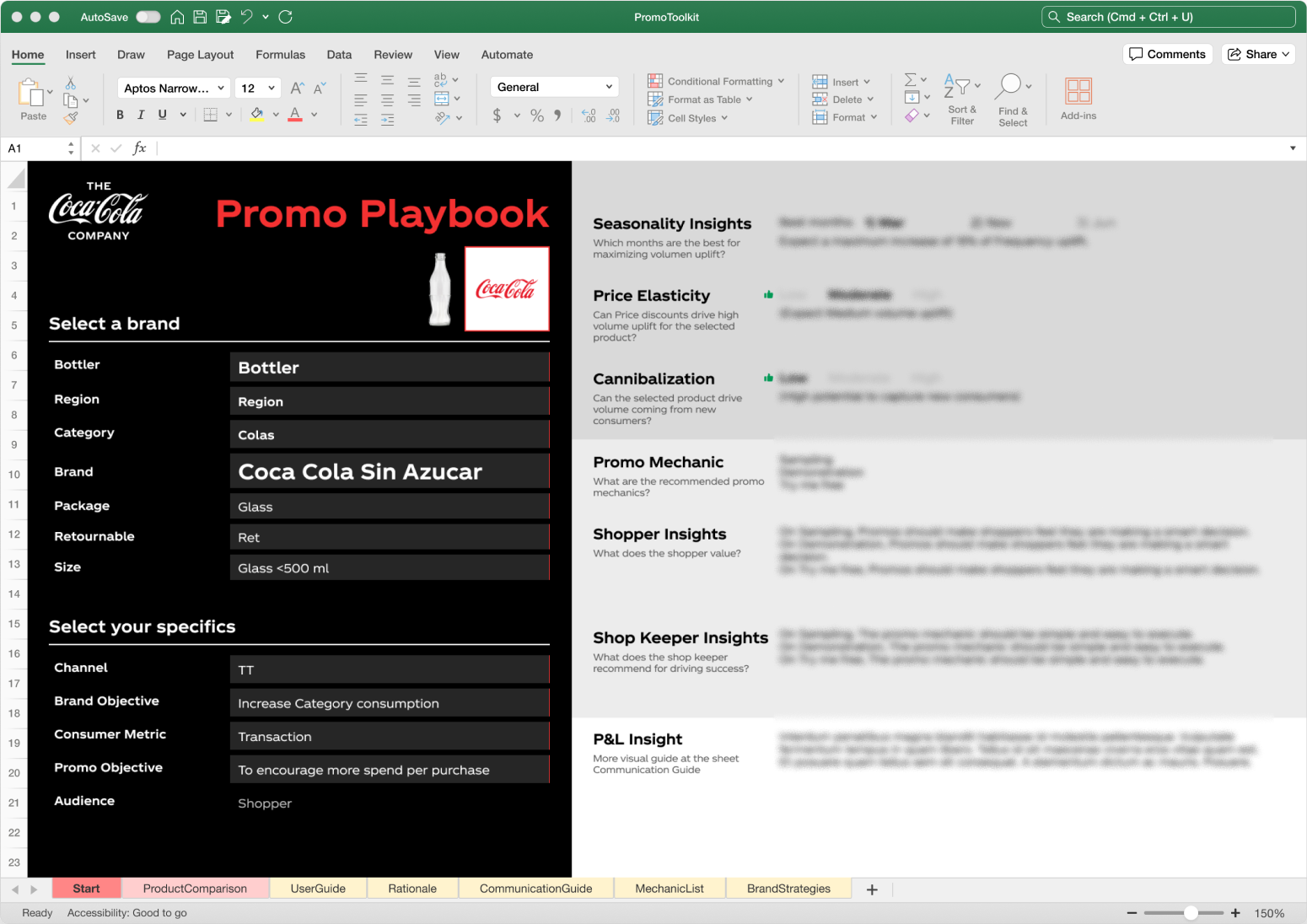Open the ProductComparison sheet tab
Image resolution: width=1307 pixels, height=924 pixels.
195,889
